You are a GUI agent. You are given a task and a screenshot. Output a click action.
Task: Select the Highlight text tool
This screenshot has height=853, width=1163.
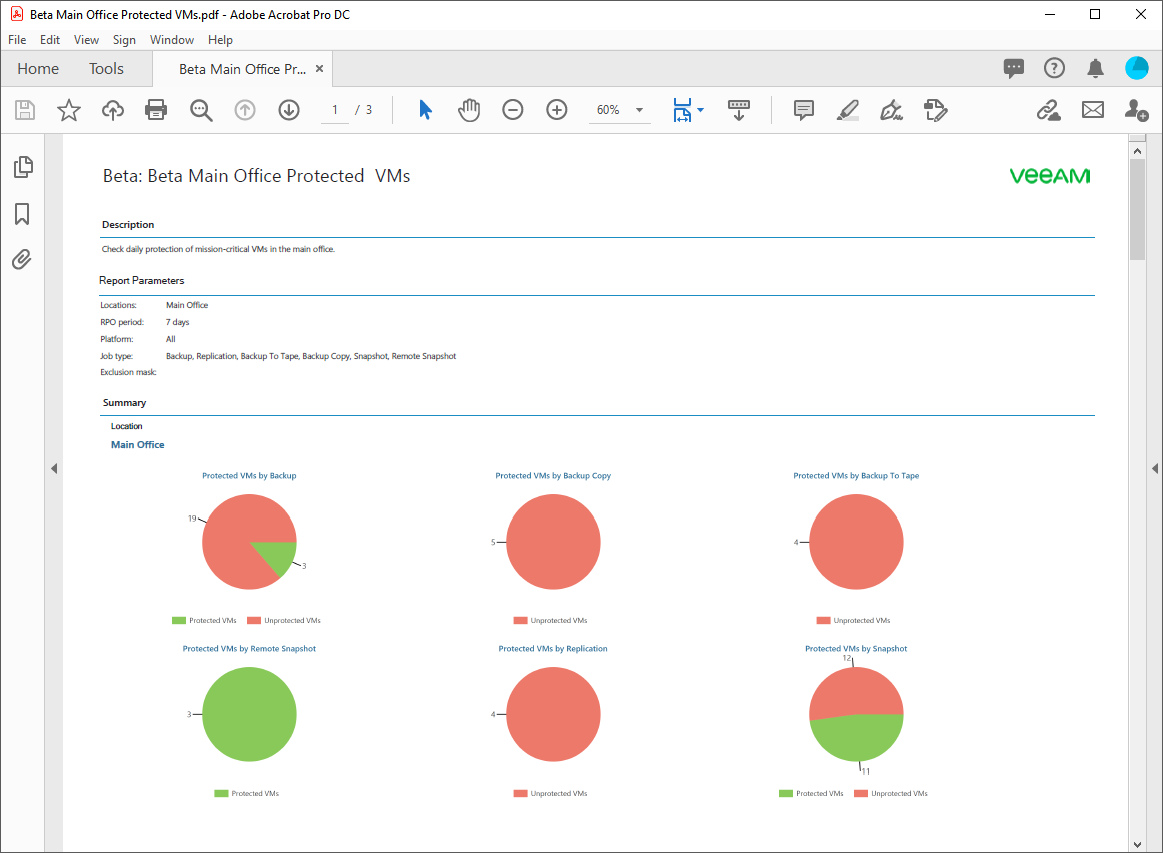(848, 111)
